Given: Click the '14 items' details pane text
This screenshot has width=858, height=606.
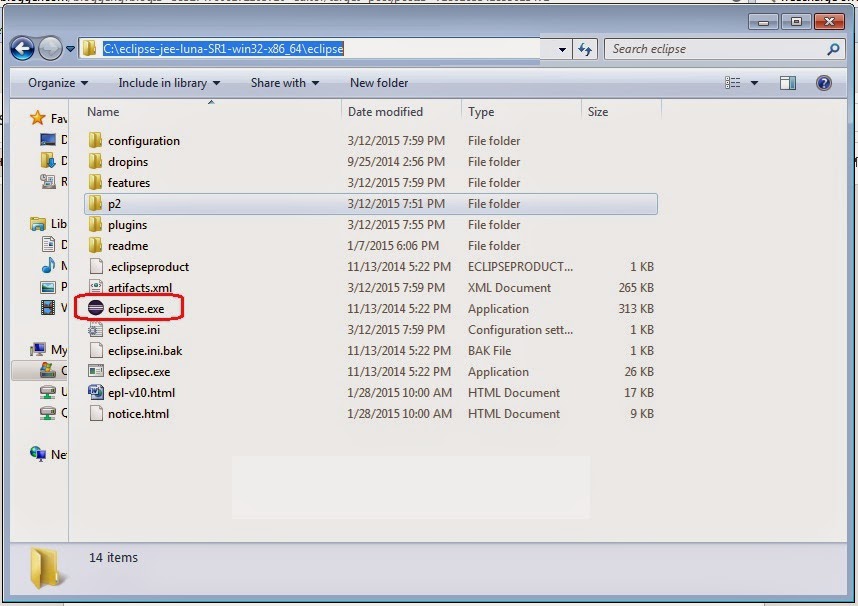Looking at the screenshot, I should click(113, 557).
